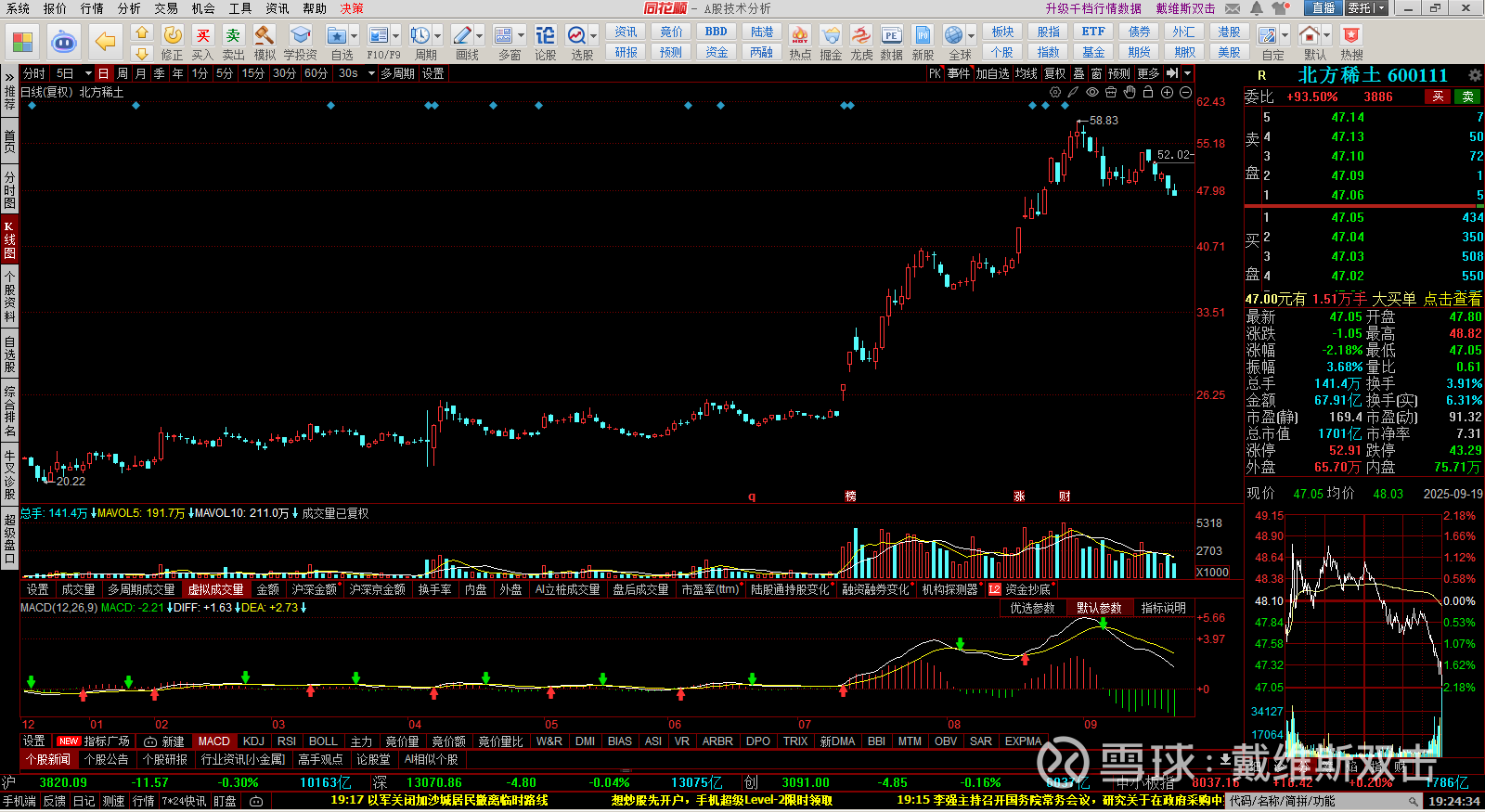Open the 交易 menu
The height and width of the screenshot is (812, 1485).
[x=166, y=8]
